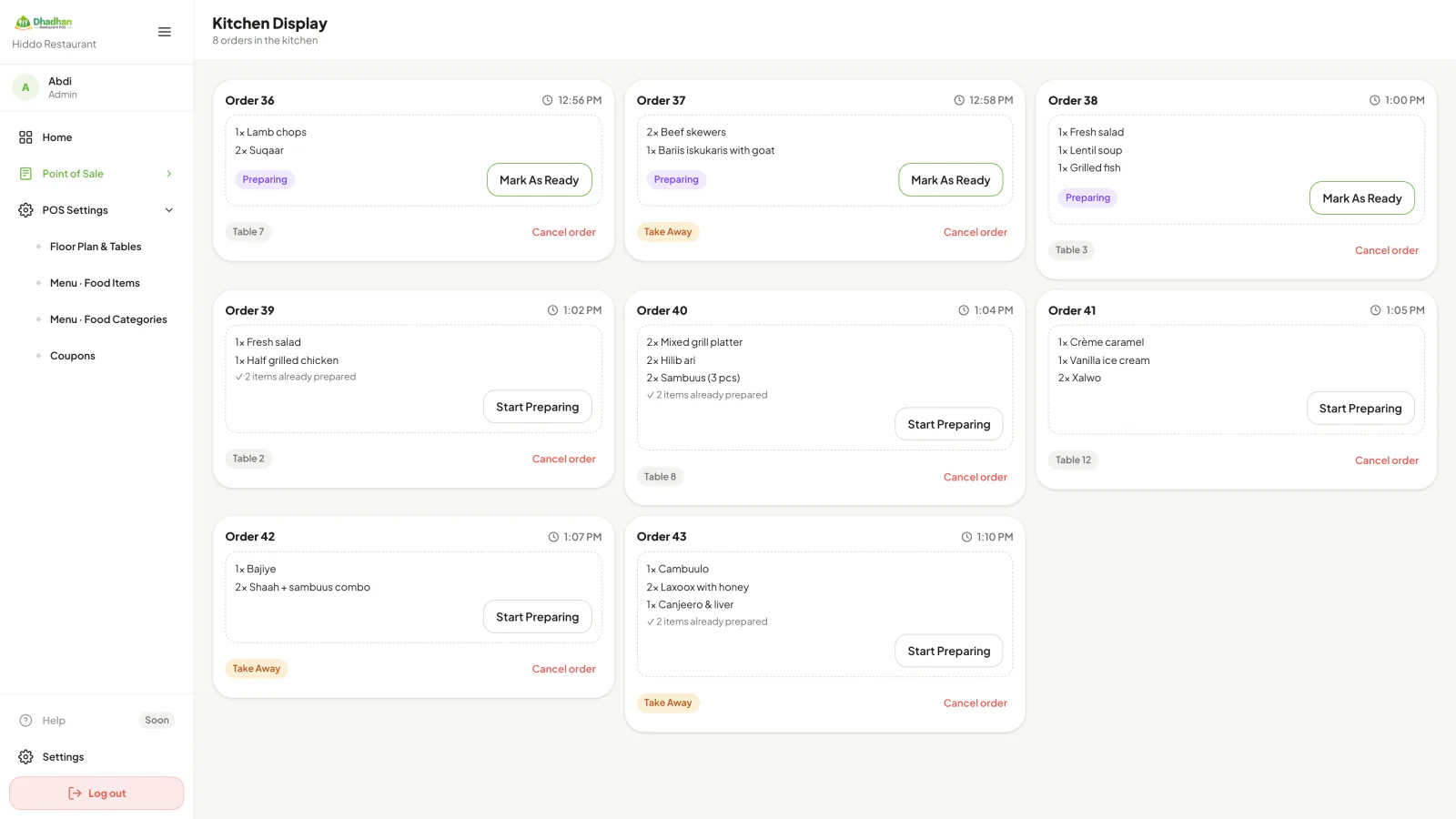
Task: Click Preparing status badge on Order 38
Action: pyautogui.click(x=1087, y=197)
